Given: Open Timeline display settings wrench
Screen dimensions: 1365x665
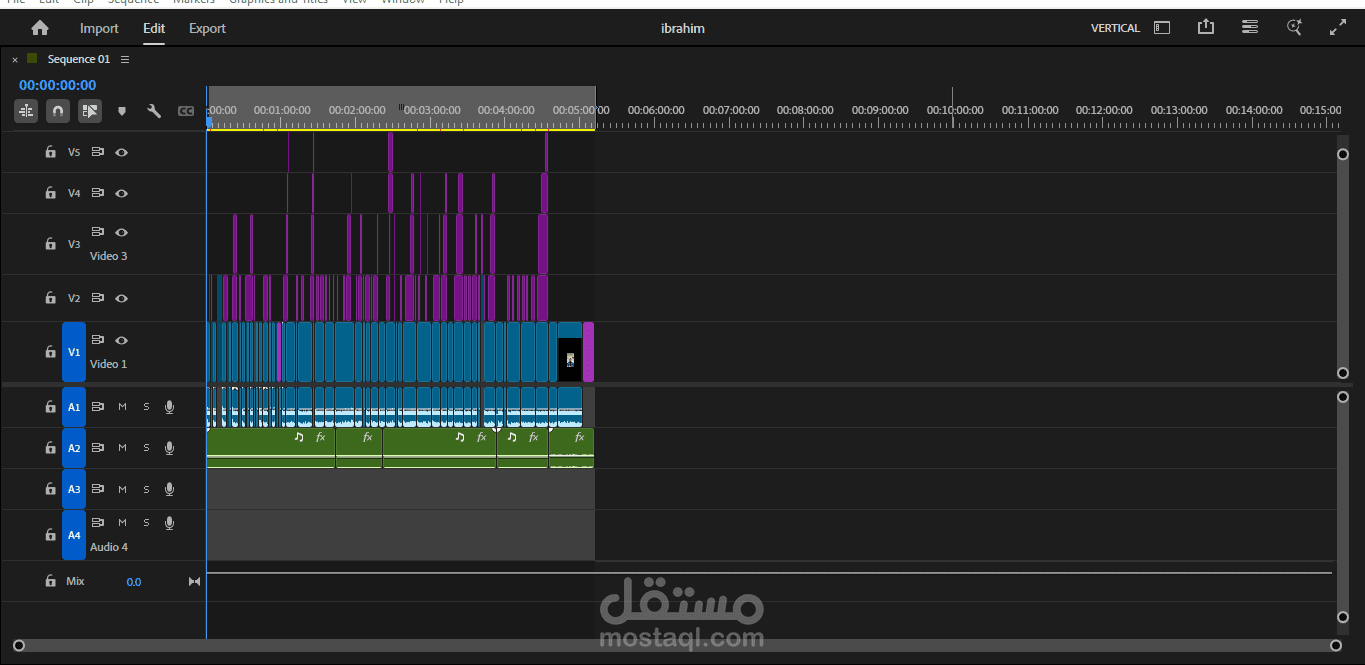Looking at the screenshot, I should coord(154,111).
